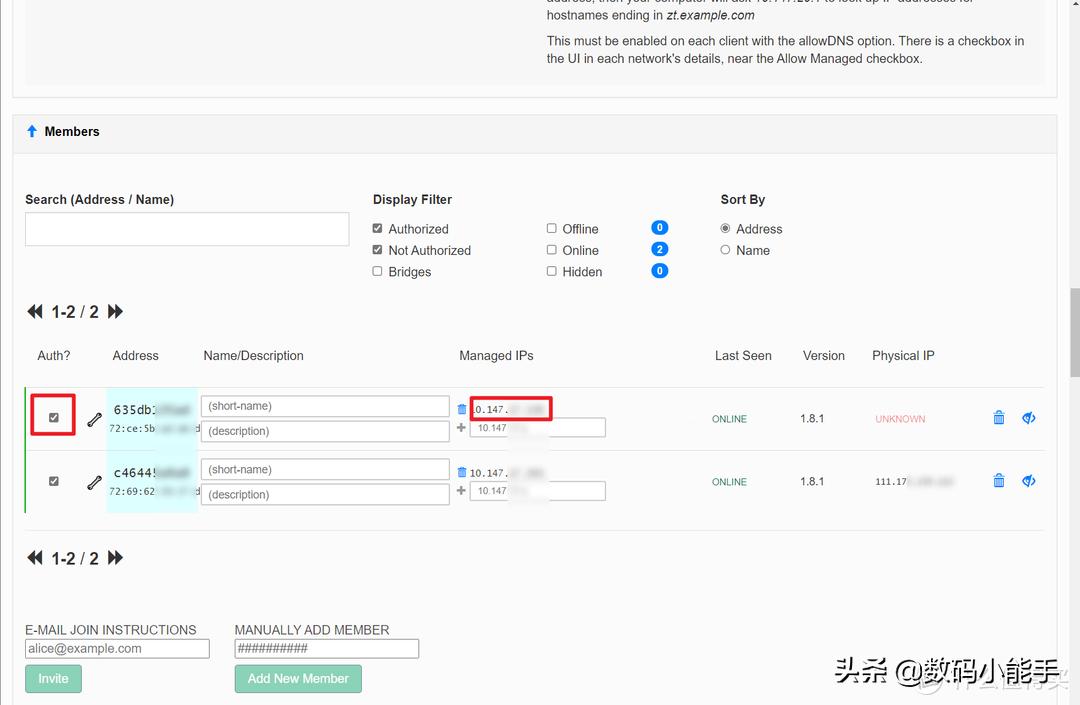Image resolution: width=1080 pixels, height=705 pixels.
Task: Click short-name field for member c4644
Action: pyautogui.click(x=325, y=469)
